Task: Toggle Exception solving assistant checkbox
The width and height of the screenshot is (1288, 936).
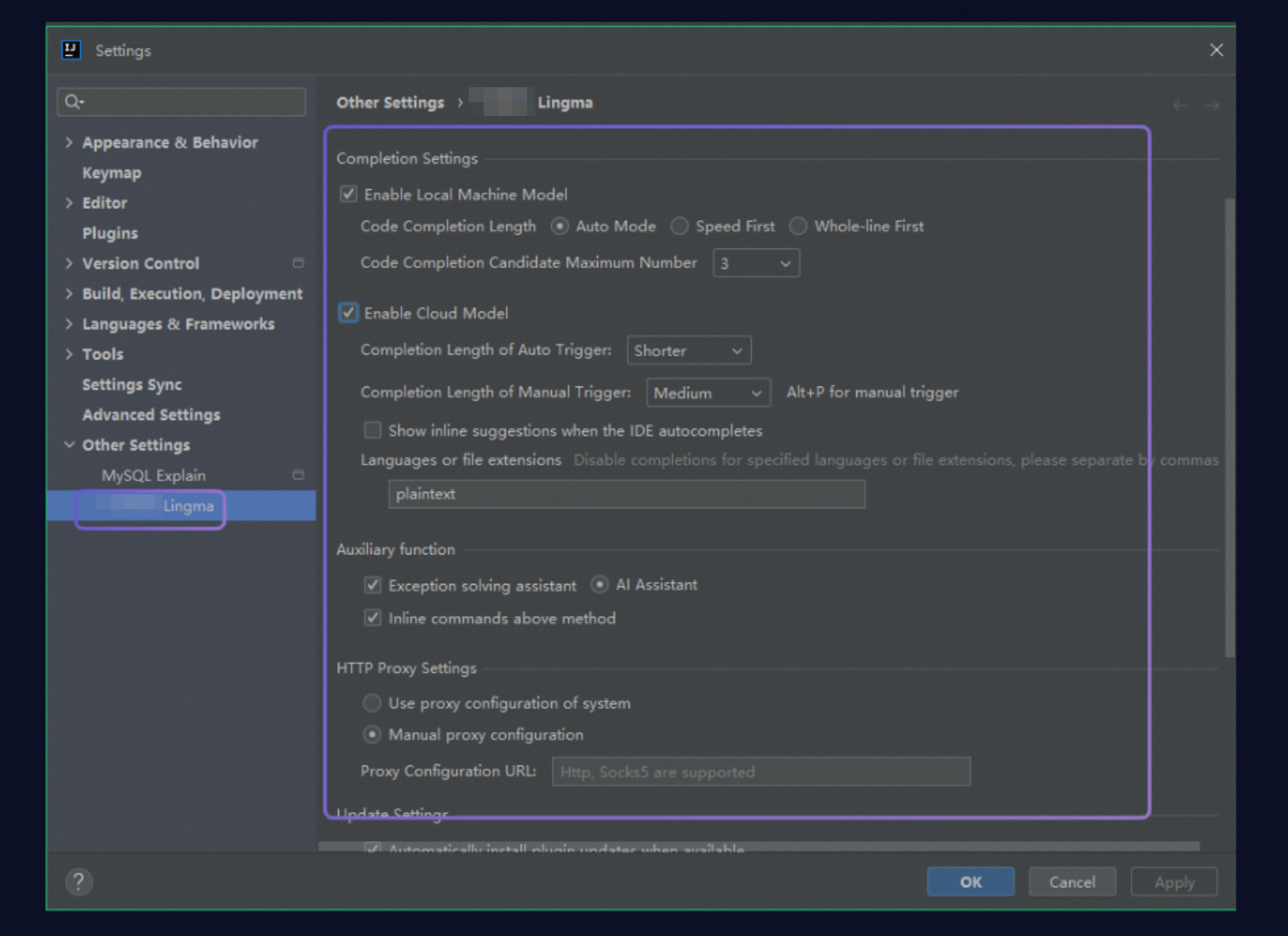Action: [x=373, y=585]
